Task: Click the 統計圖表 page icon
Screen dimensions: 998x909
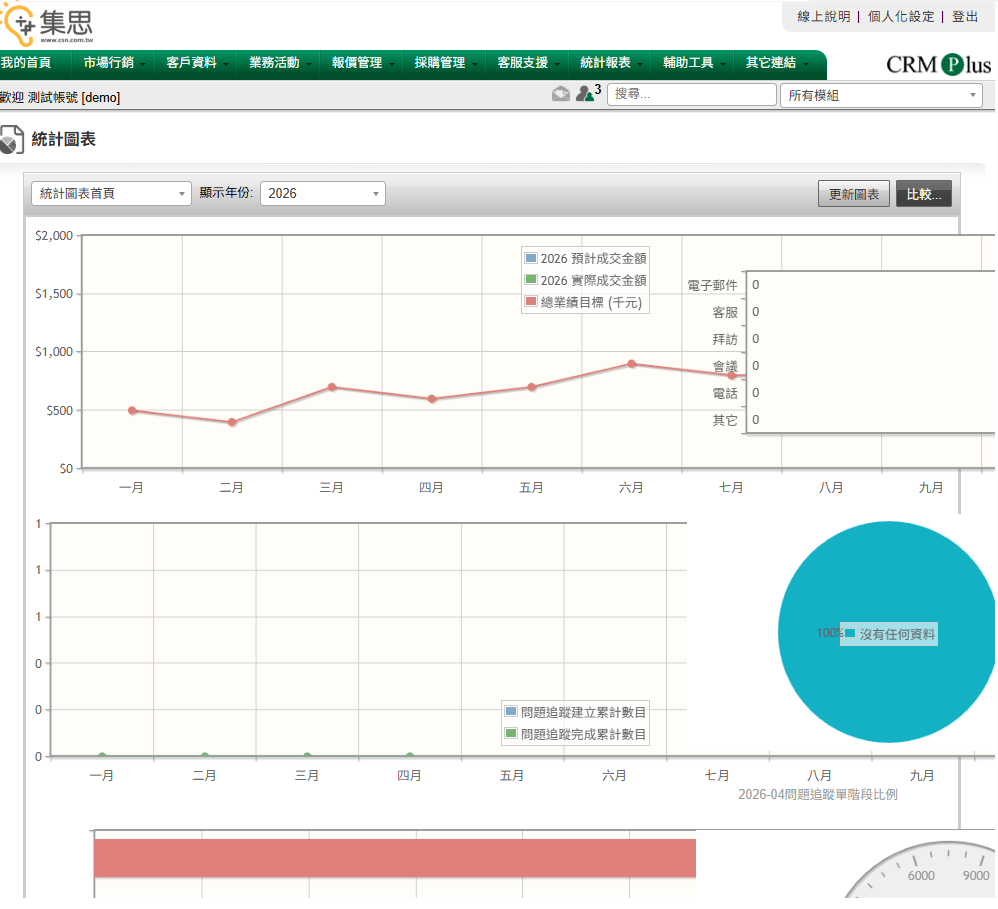Action: pos(12,140)
